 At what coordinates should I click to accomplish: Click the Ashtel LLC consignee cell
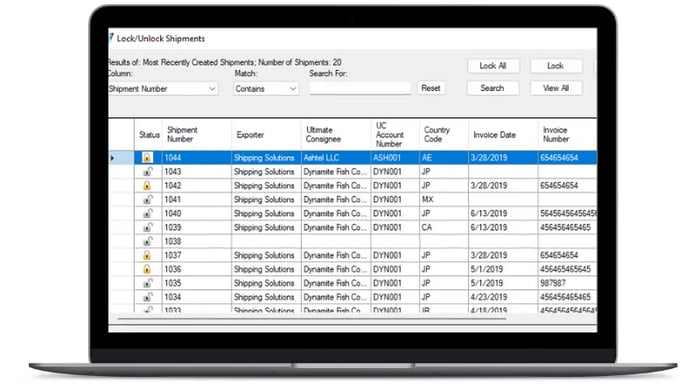[336, 158]
